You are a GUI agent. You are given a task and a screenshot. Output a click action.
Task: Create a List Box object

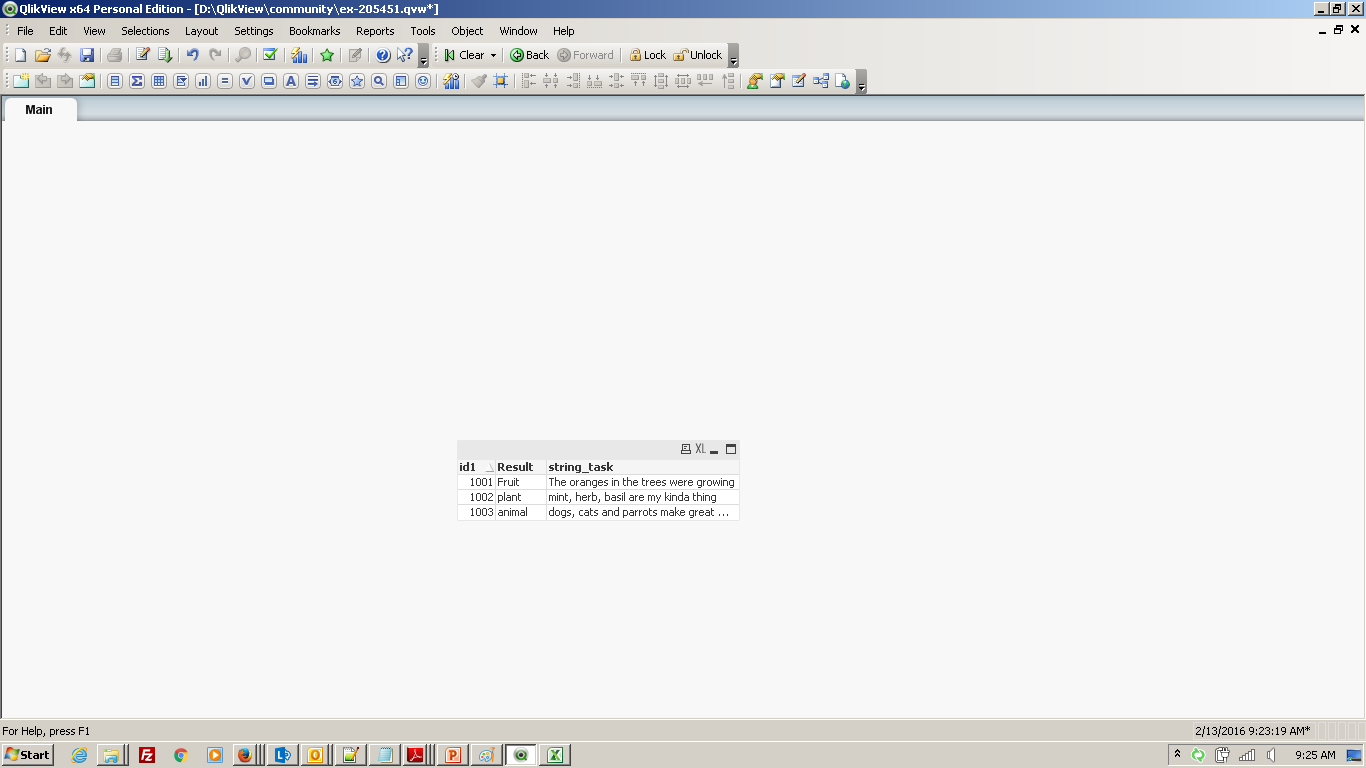[x=115, y=81]
